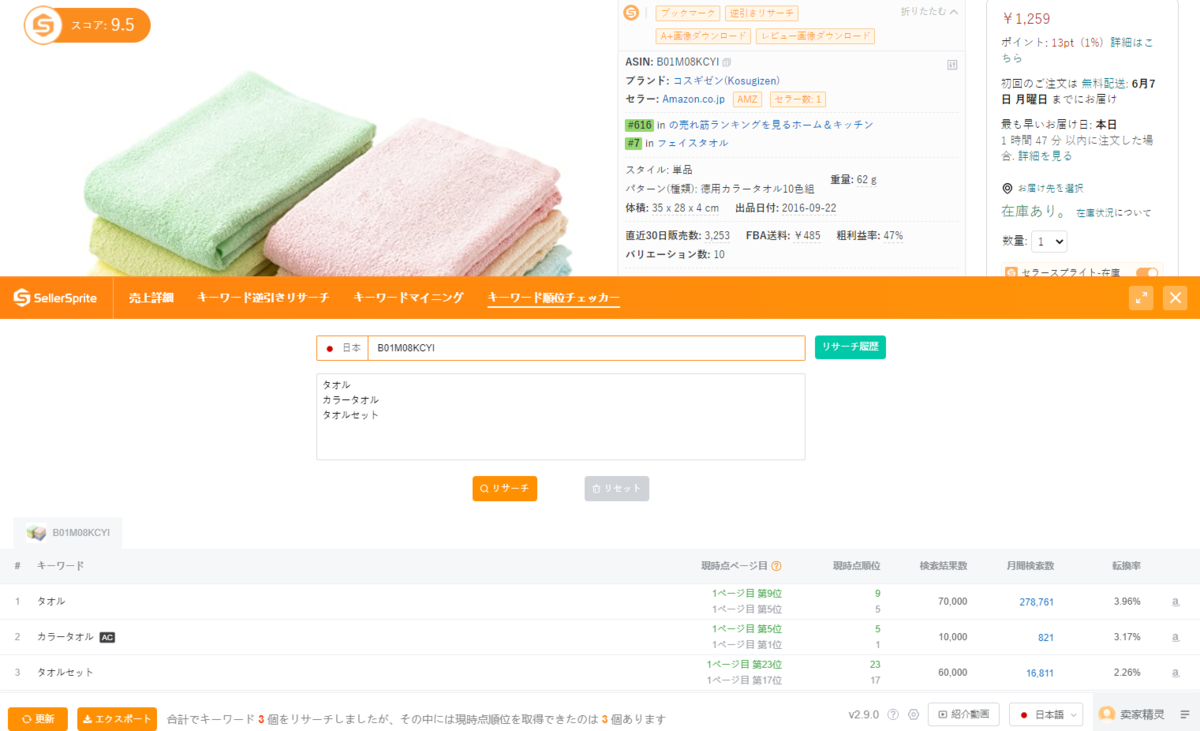Screen dimensions: 1200x731
Task: Click the Amazon icon in the タオルセット row
Action: 1176,673
